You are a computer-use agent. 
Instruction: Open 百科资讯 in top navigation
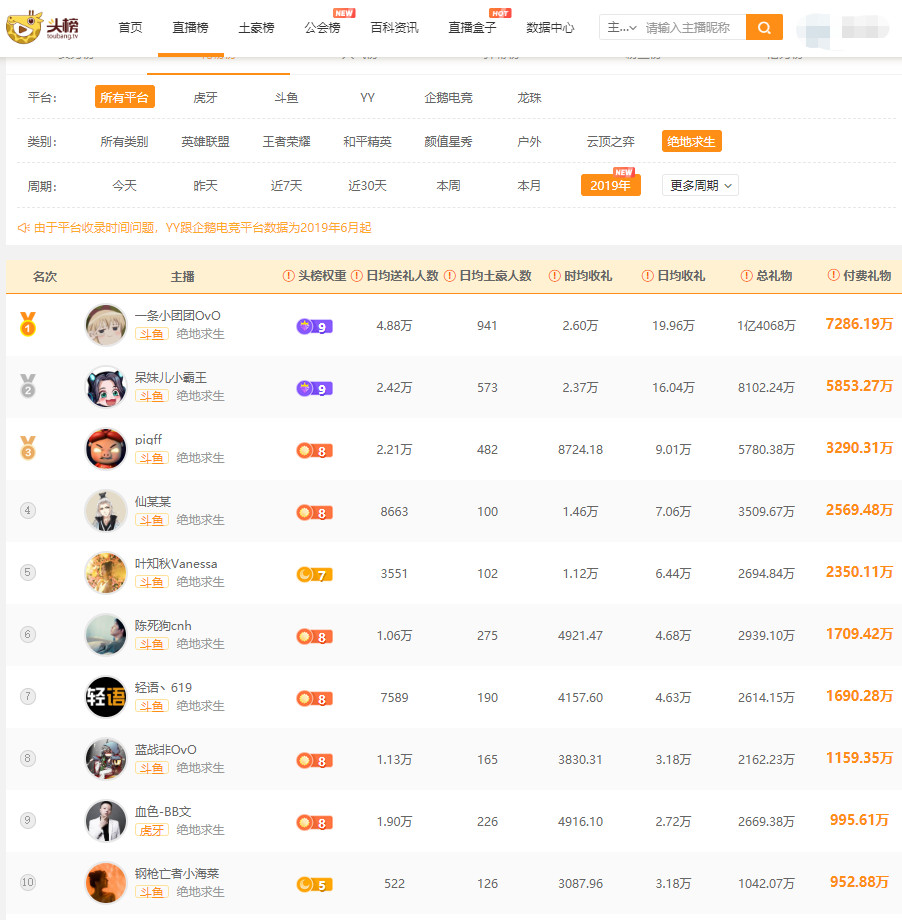tap(394, 28)
